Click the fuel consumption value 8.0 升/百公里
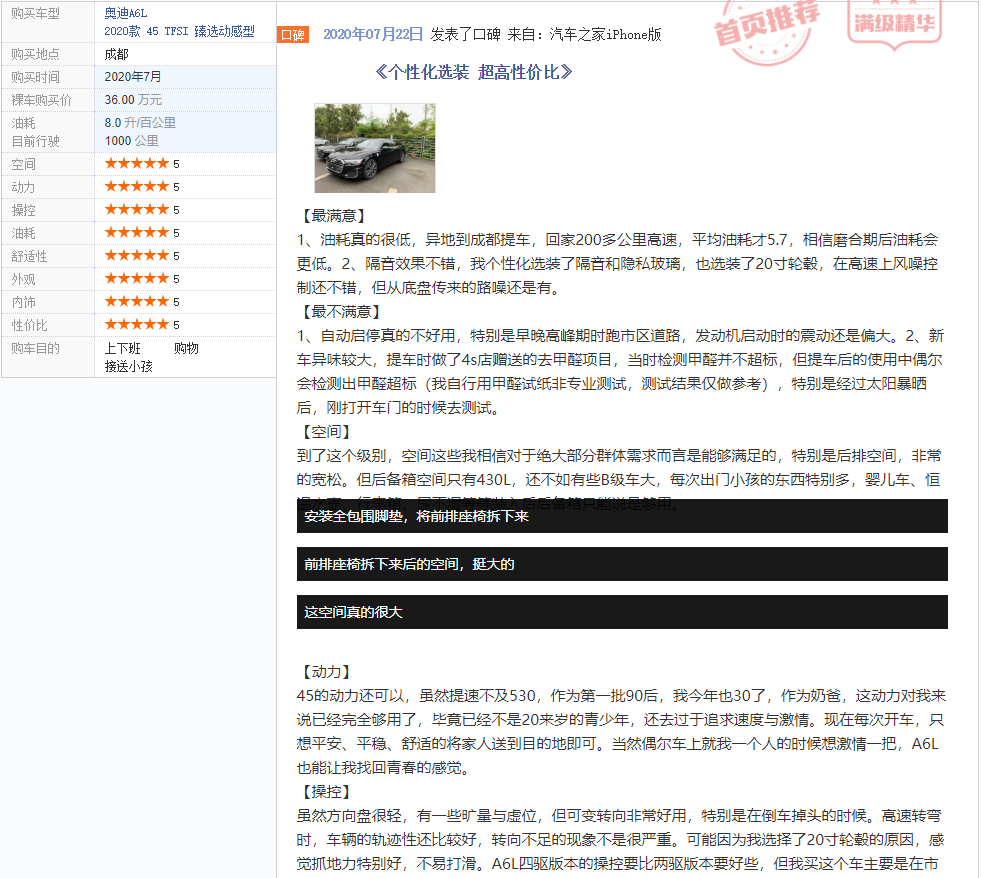981x878 pixels. [140, 123]
